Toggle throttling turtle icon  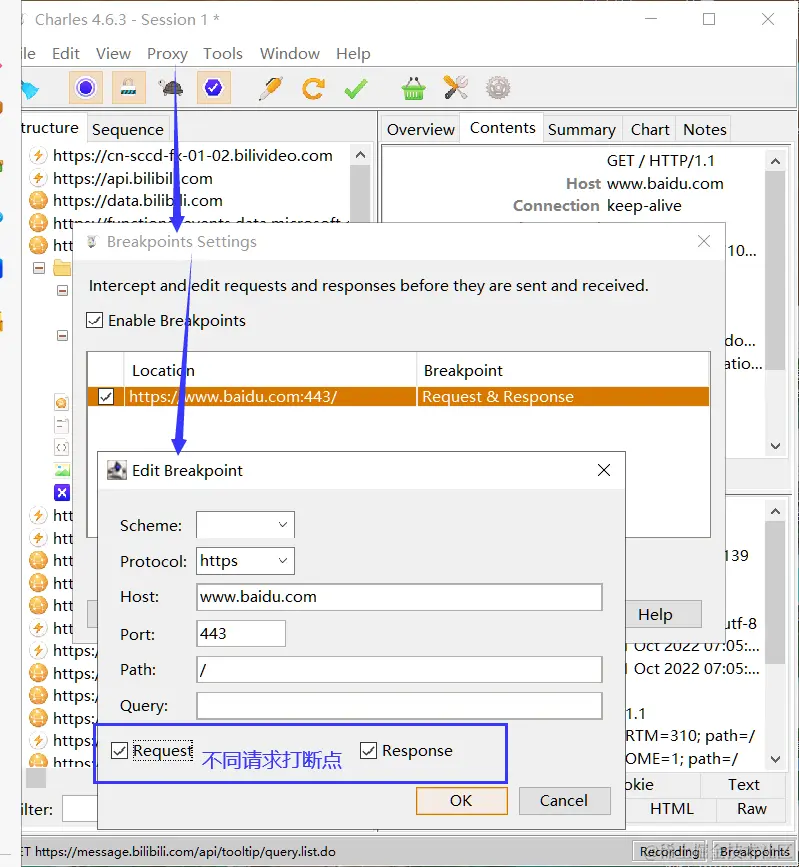pos(171,87)
